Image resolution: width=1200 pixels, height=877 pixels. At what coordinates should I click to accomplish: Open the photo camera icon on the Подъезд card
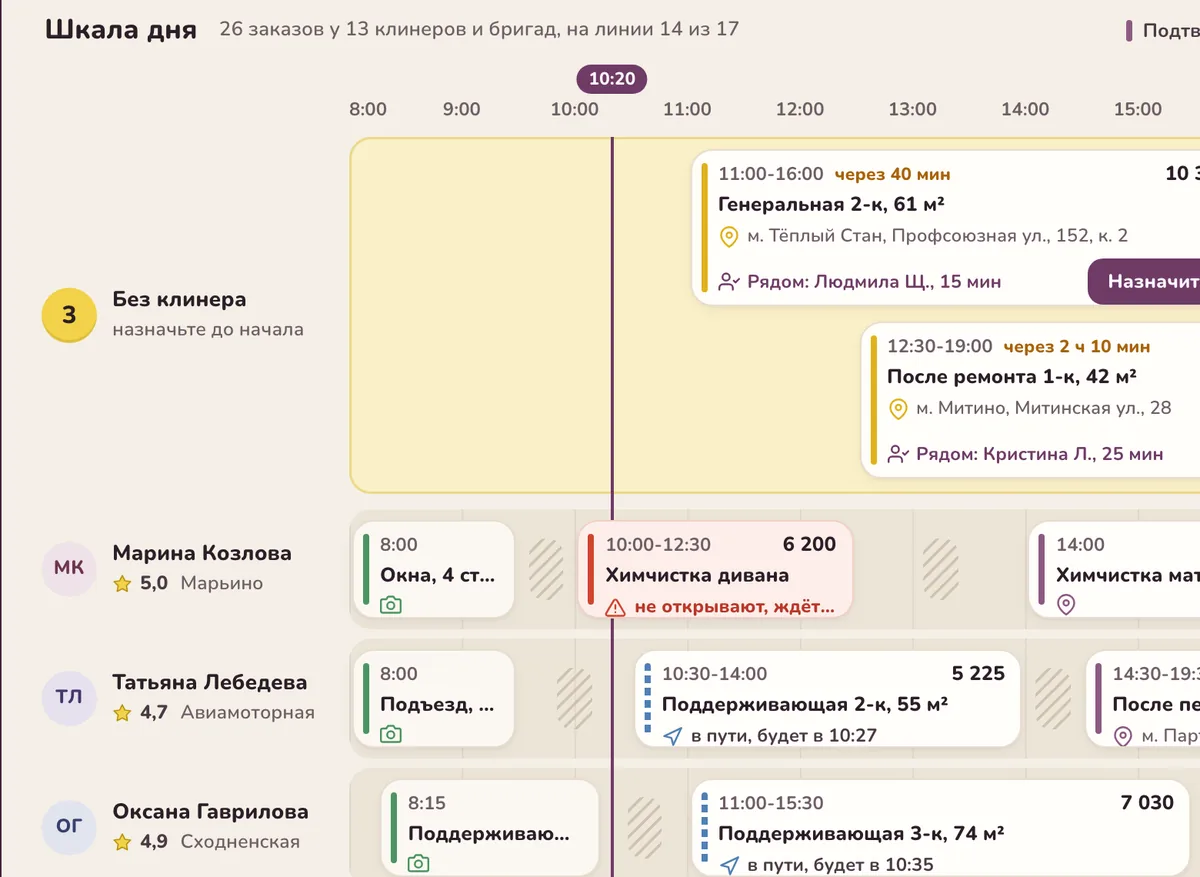391,734
